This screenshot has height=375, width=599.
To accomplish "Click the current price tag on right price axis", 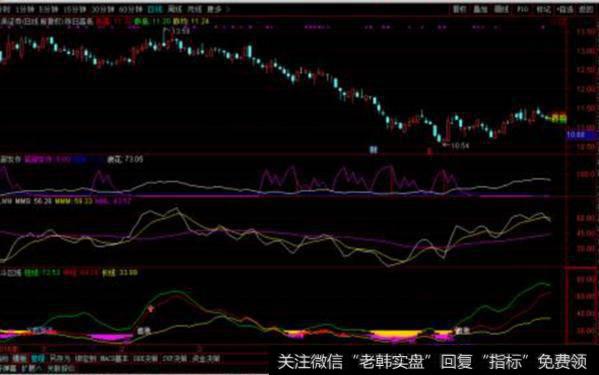I will pos(581,135).
